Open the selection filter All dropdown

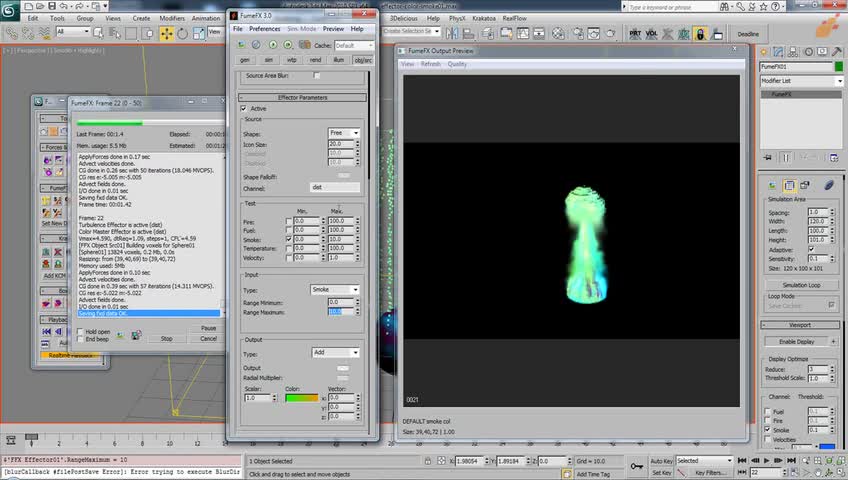(x=72, y=32)
